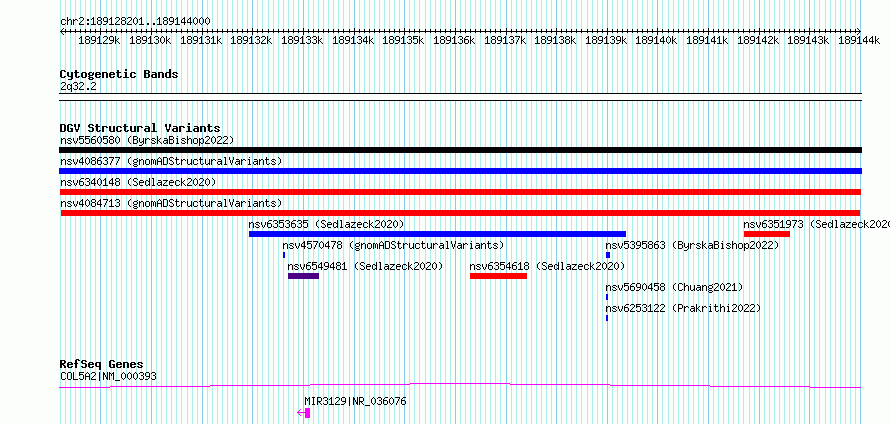Open the nsv4086377 (gnomADStructuralVariants) label
The image size is (890, 424).
pos(171,161)
